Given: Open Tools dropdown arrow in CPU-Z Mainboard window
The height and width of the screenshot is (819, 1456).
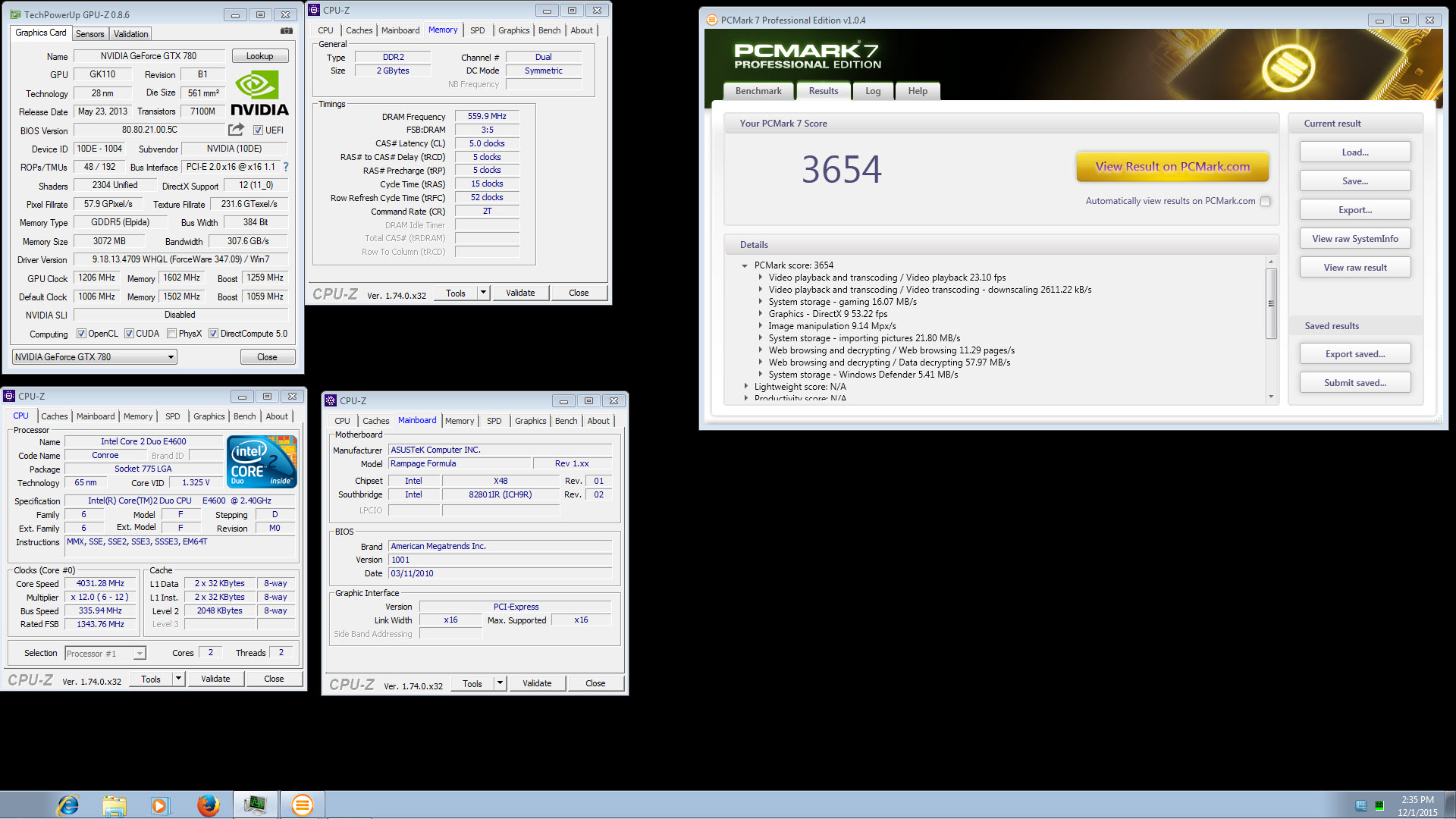Looking at the screenshot, I should pyautogui.click(x=500, y=683).
